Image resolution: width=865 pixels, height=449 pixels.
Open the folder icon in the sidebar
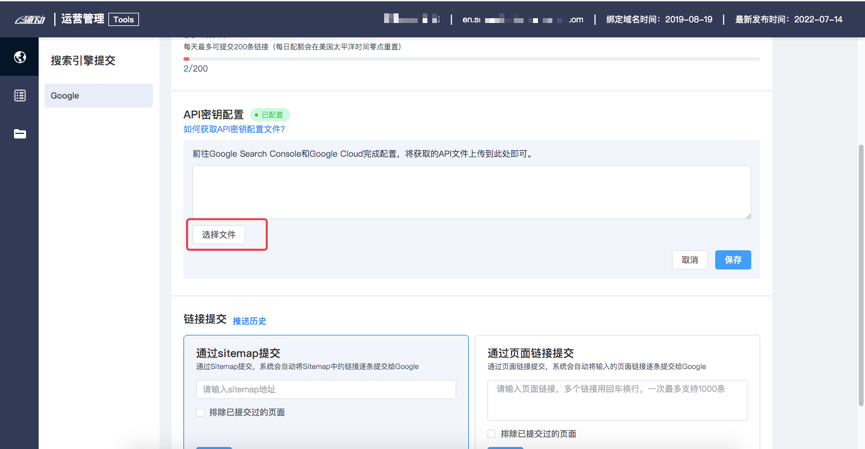(x=19, y=134)
